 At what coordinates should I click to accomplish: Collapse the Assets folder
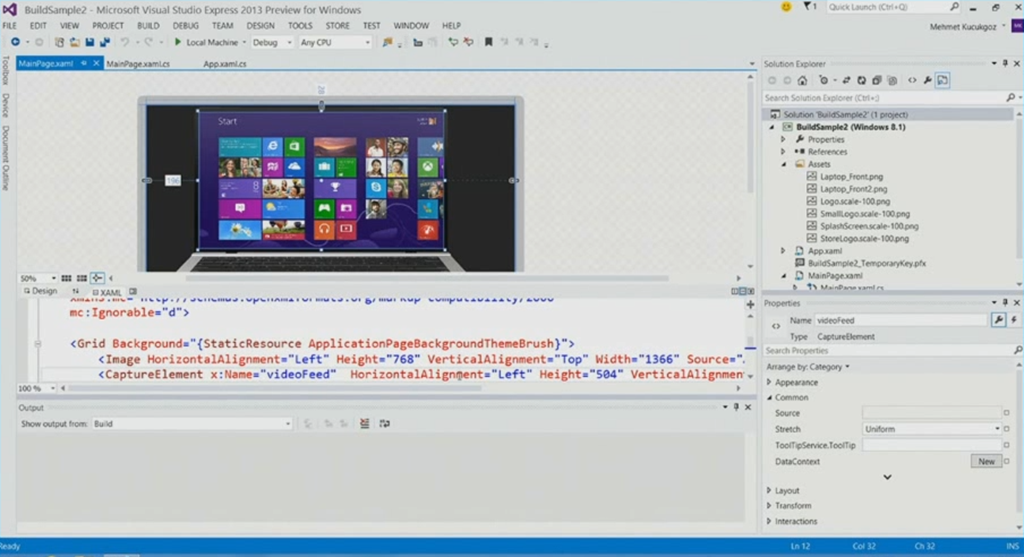point(784,165)
